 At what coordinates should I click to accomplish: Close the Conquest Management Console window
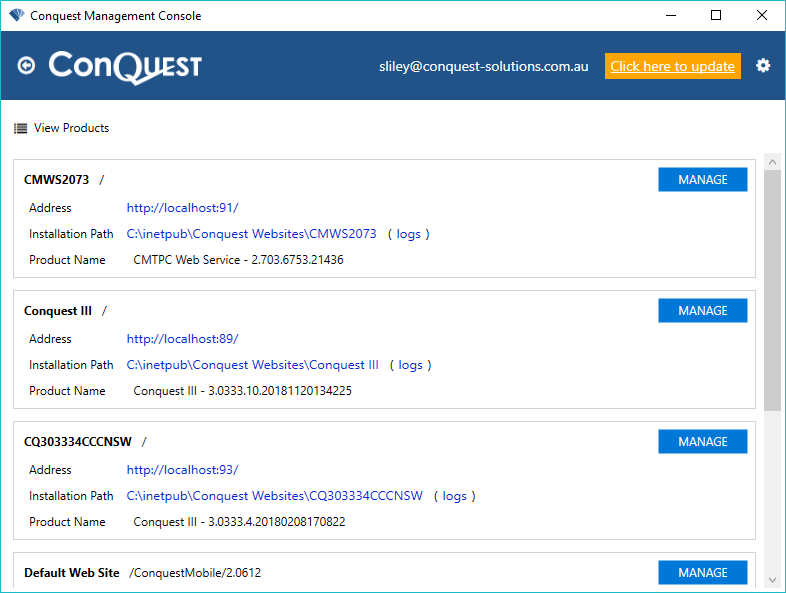click(761, 15)
